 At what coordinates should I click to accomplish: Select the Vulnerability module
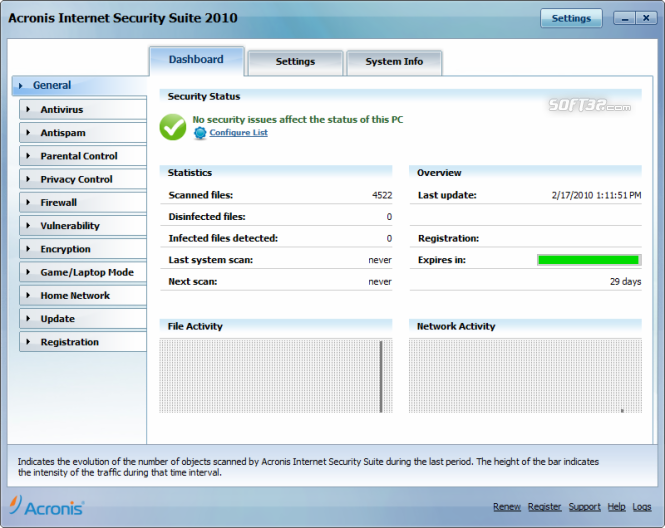(83, 226)
